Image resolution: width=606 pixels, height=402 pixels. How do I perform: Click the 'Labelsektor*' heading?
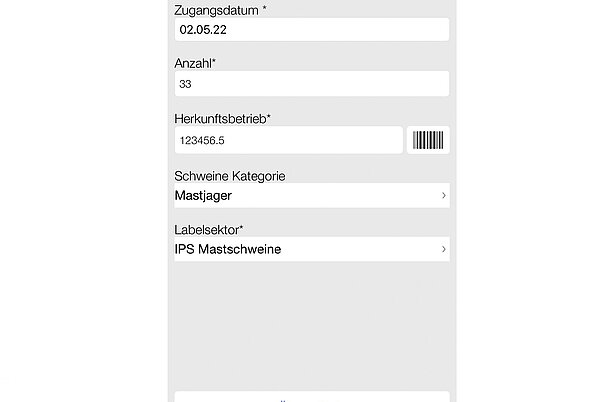tap(208, 229)
